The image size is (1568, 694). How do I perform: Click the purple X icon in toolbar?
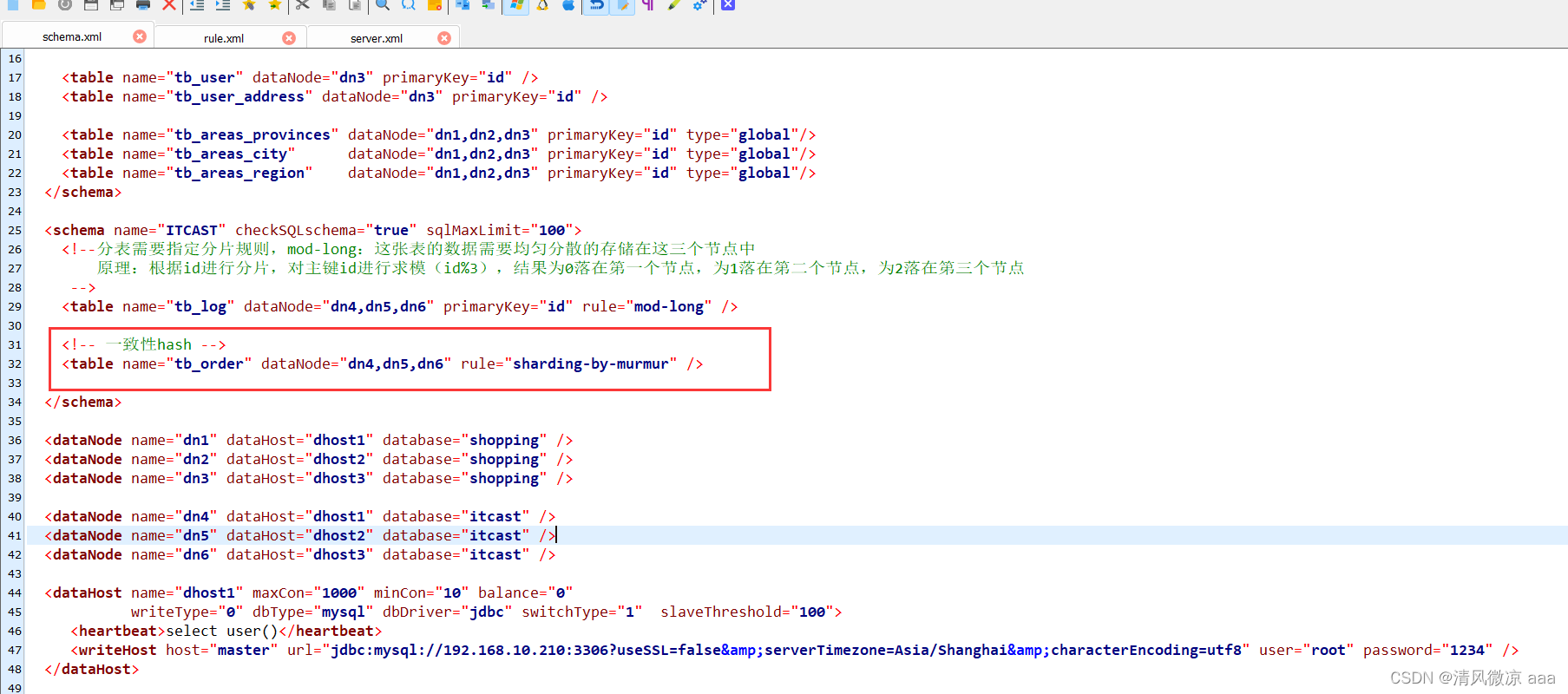(x=729, y=4)
